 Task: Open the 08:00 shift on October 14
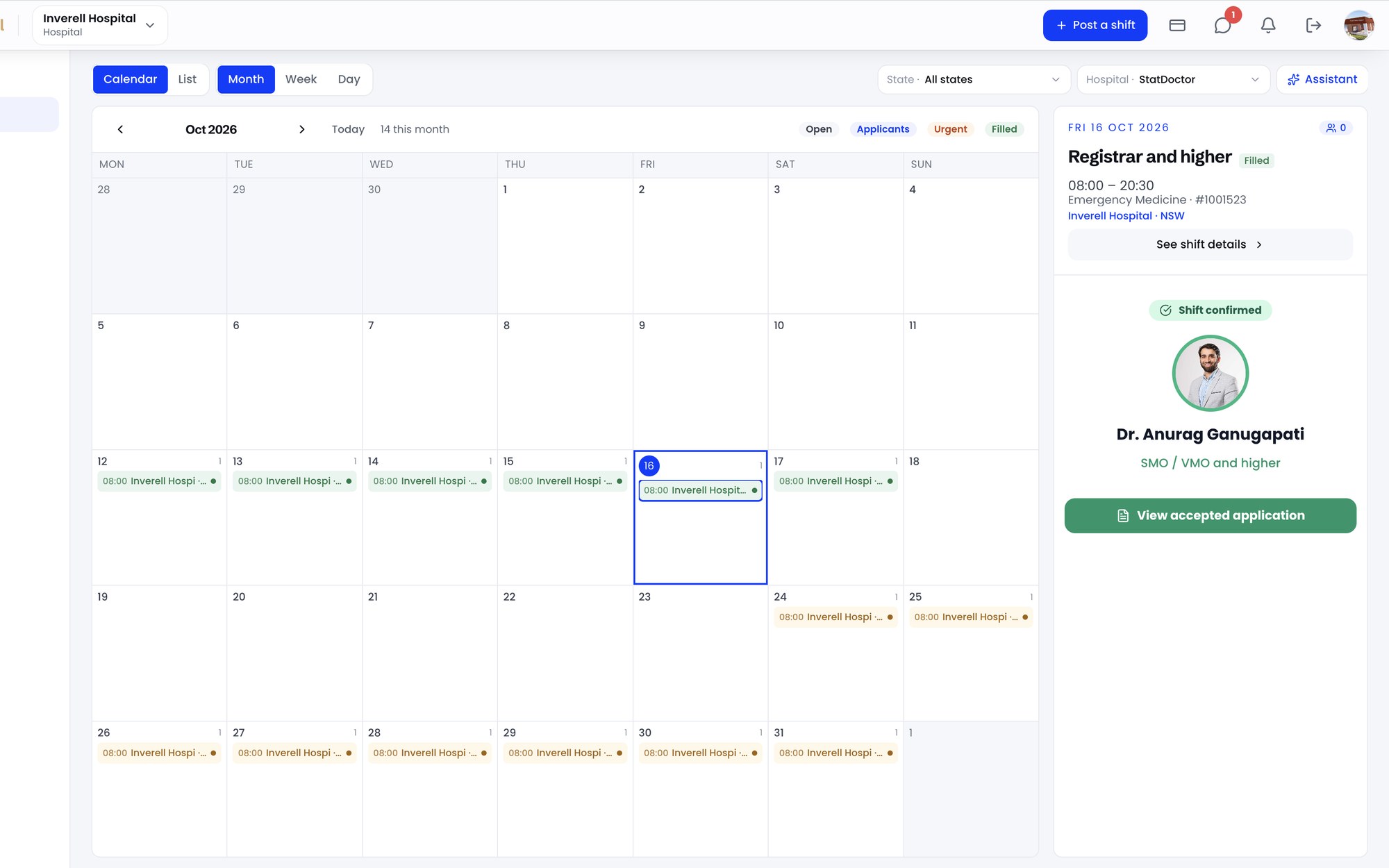pos(430,481)
